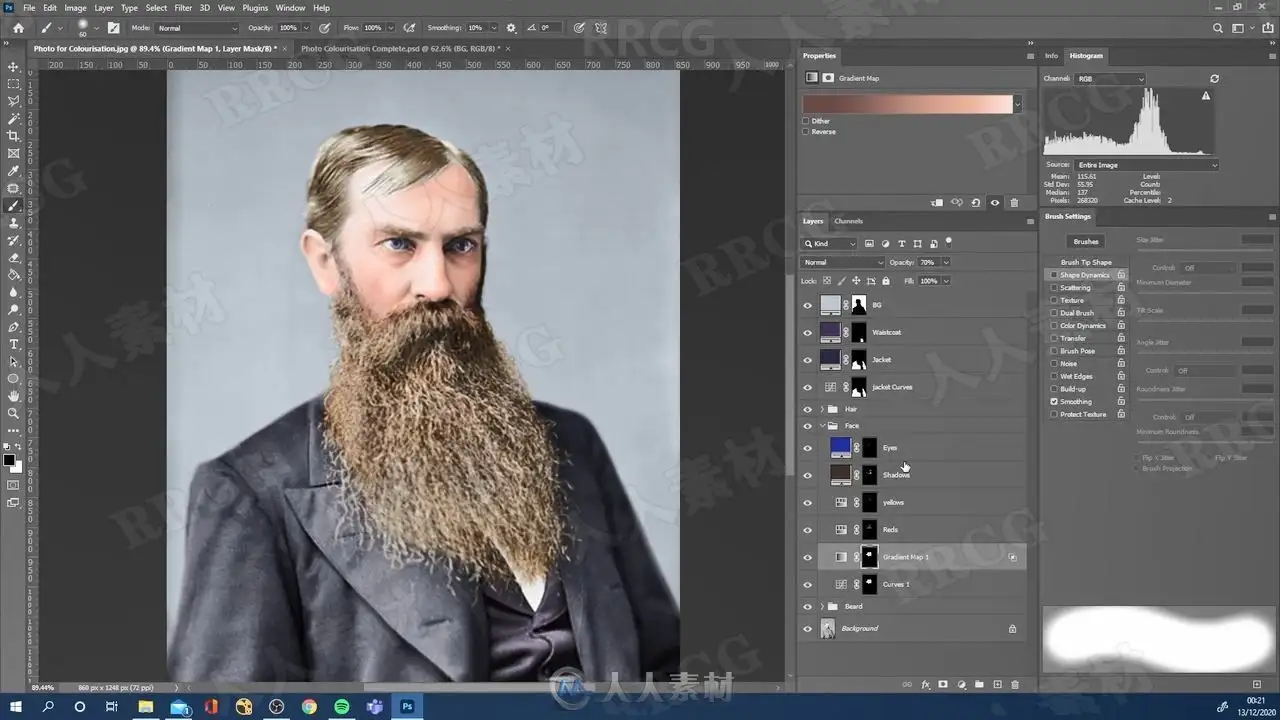The image size is (1280, 720).
Task: Open the Plugins menu
Action: [255, 8]
